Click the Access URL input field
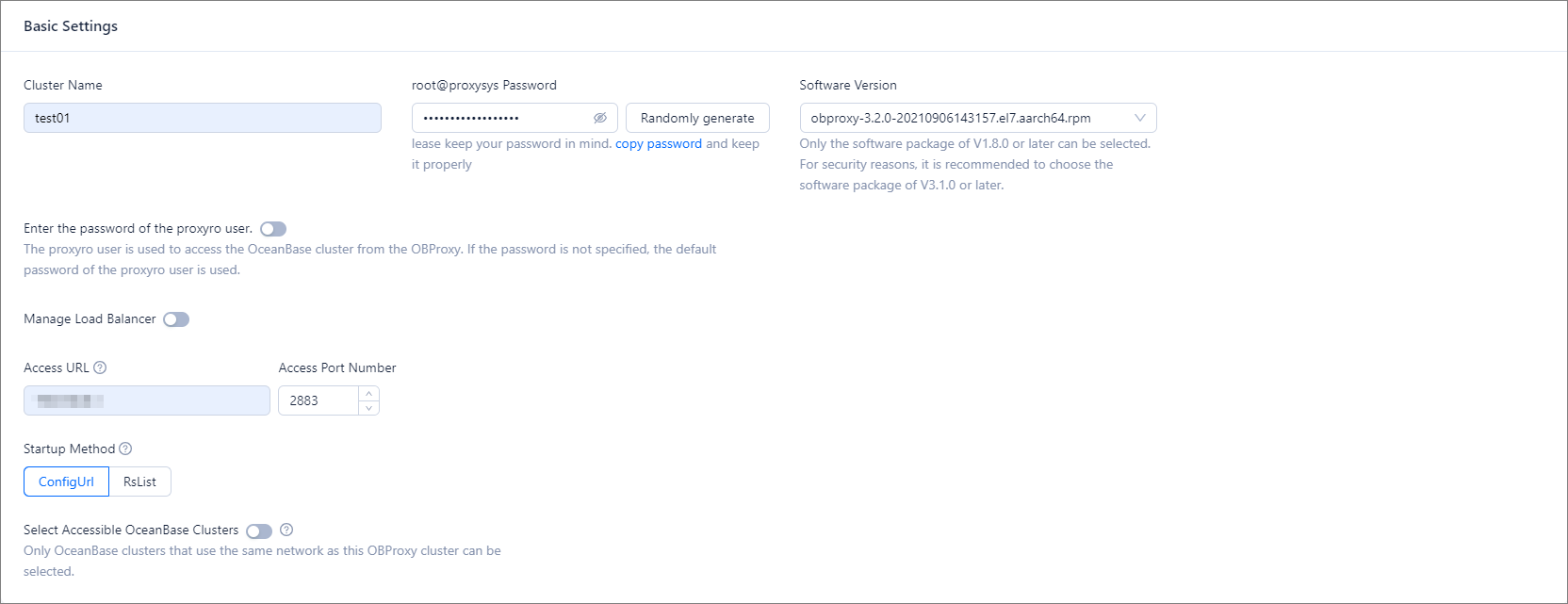Image resolution: width=1568 pixels, height=604 pixels. [147, 400]
